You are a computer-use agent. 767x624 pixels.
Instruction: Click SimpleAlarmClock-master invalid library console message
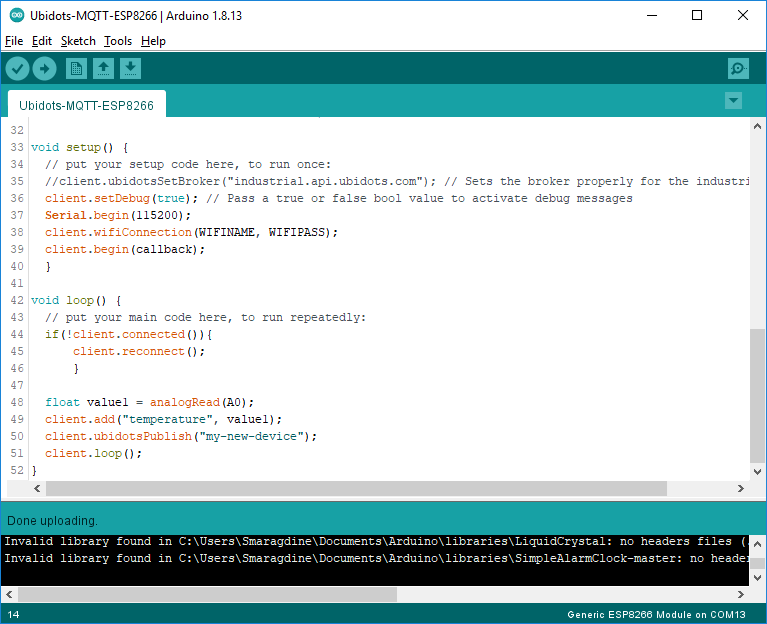pyautogui.click(x=376, y=558)
